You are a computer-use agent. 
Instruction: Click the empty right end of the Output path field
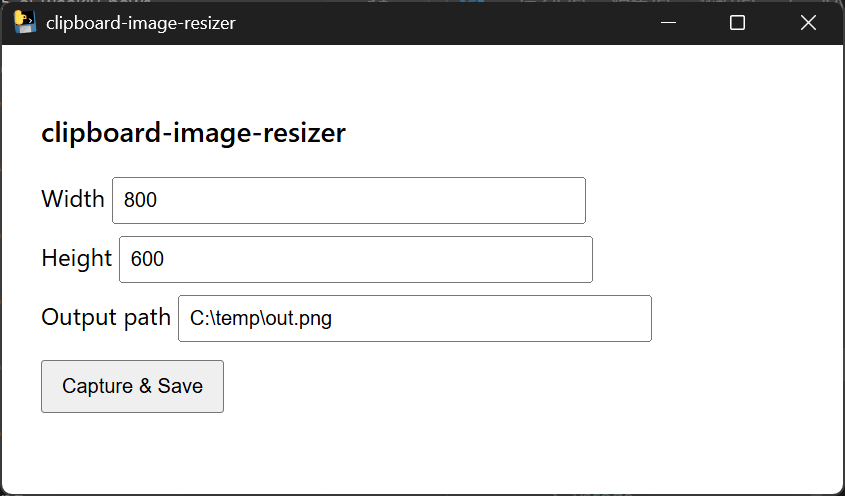point(600,319)
